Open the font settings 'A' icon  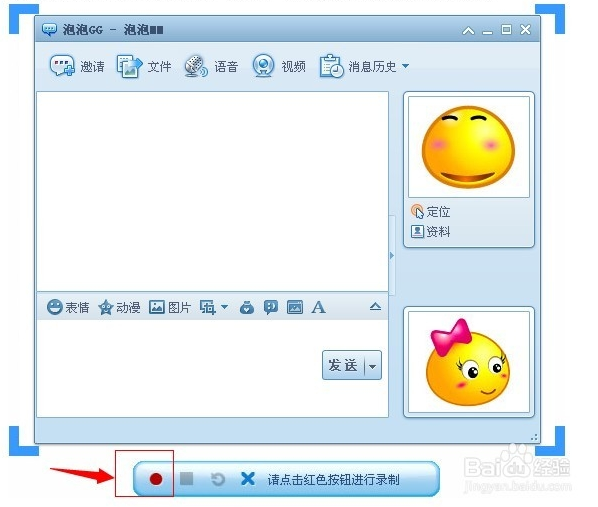[318, 307]
